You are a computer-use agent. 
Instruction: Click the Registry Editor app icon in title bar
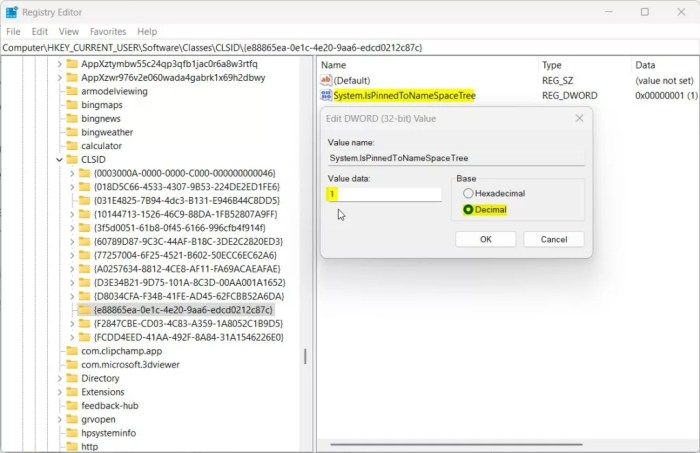coord(12,12)
